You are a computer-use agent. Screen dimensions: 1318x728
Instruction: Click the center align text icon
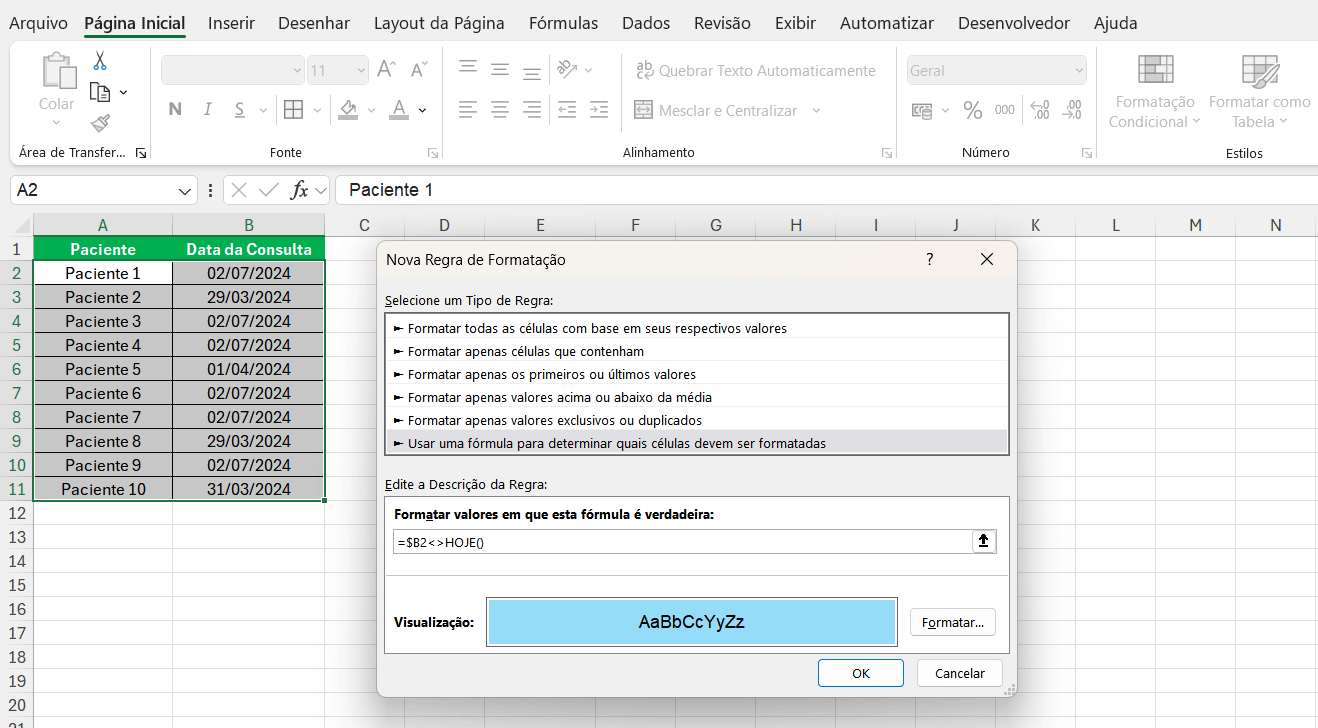(x=500, y=110)
